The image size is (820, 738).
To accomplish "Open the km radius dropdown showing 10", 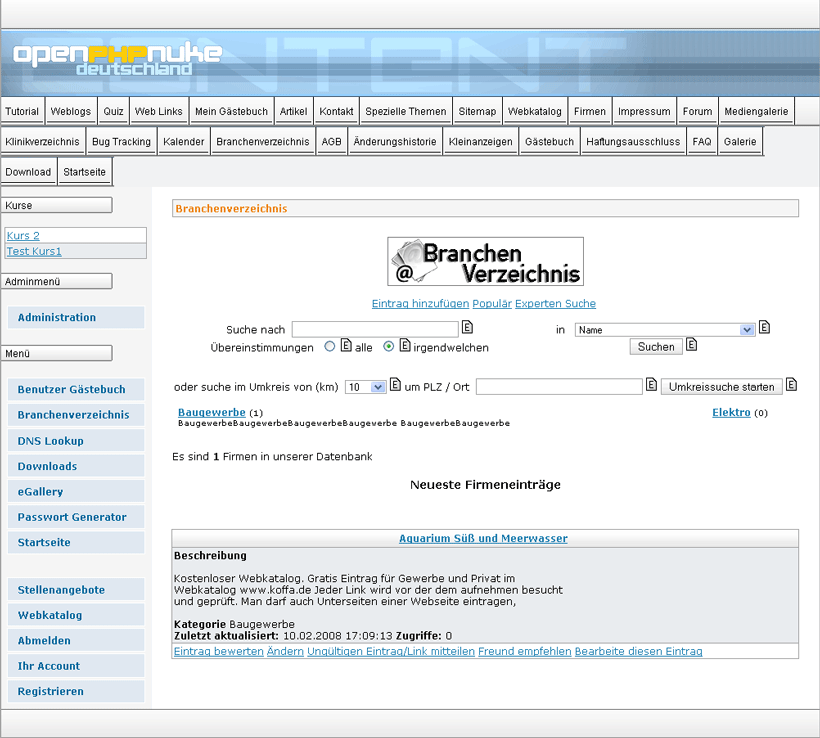I will tap(366, 387).
